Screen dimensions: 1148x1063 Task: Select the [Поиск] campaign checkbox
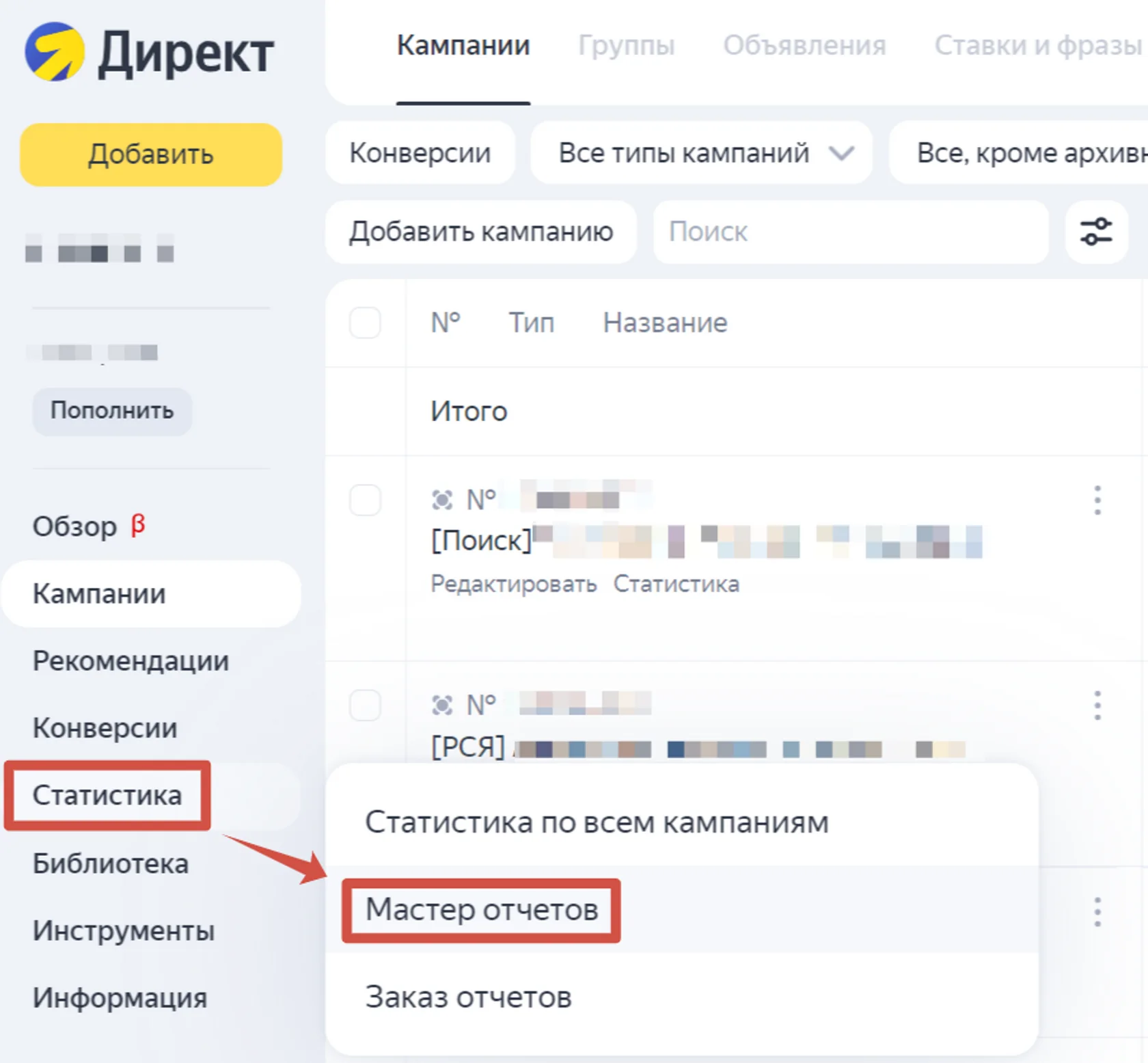[365, 500]
